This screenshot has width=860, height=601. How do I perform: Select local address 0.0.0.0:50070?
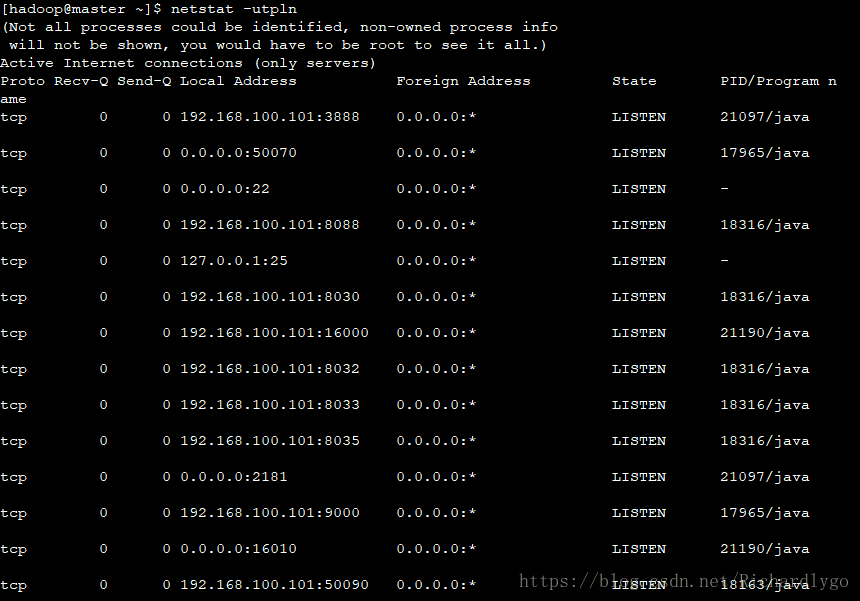click(x=239, y=153)
